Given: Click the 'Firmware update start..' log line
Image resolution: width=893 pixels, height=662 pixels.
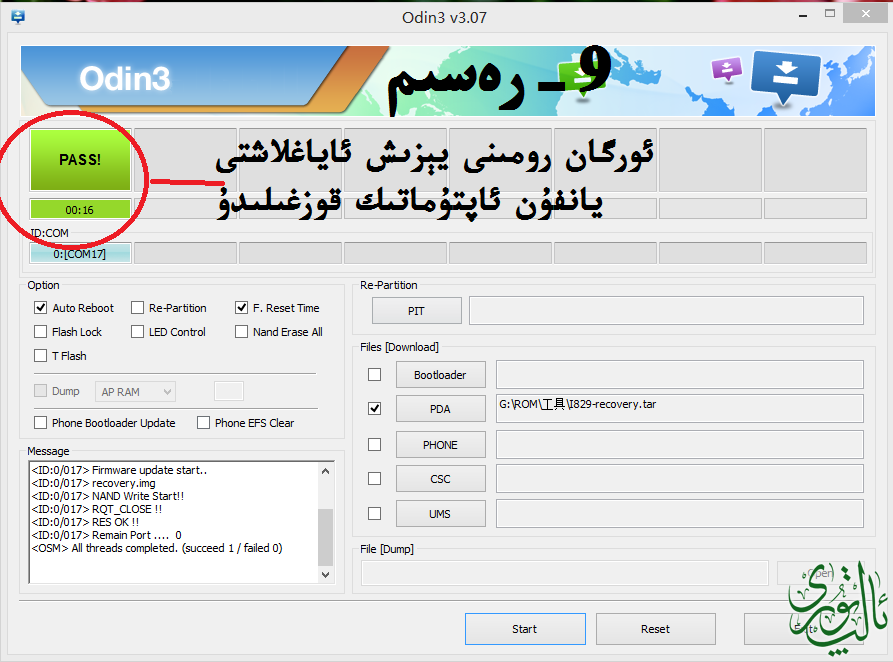Looking at the screenshot, I should click(119, 470).
